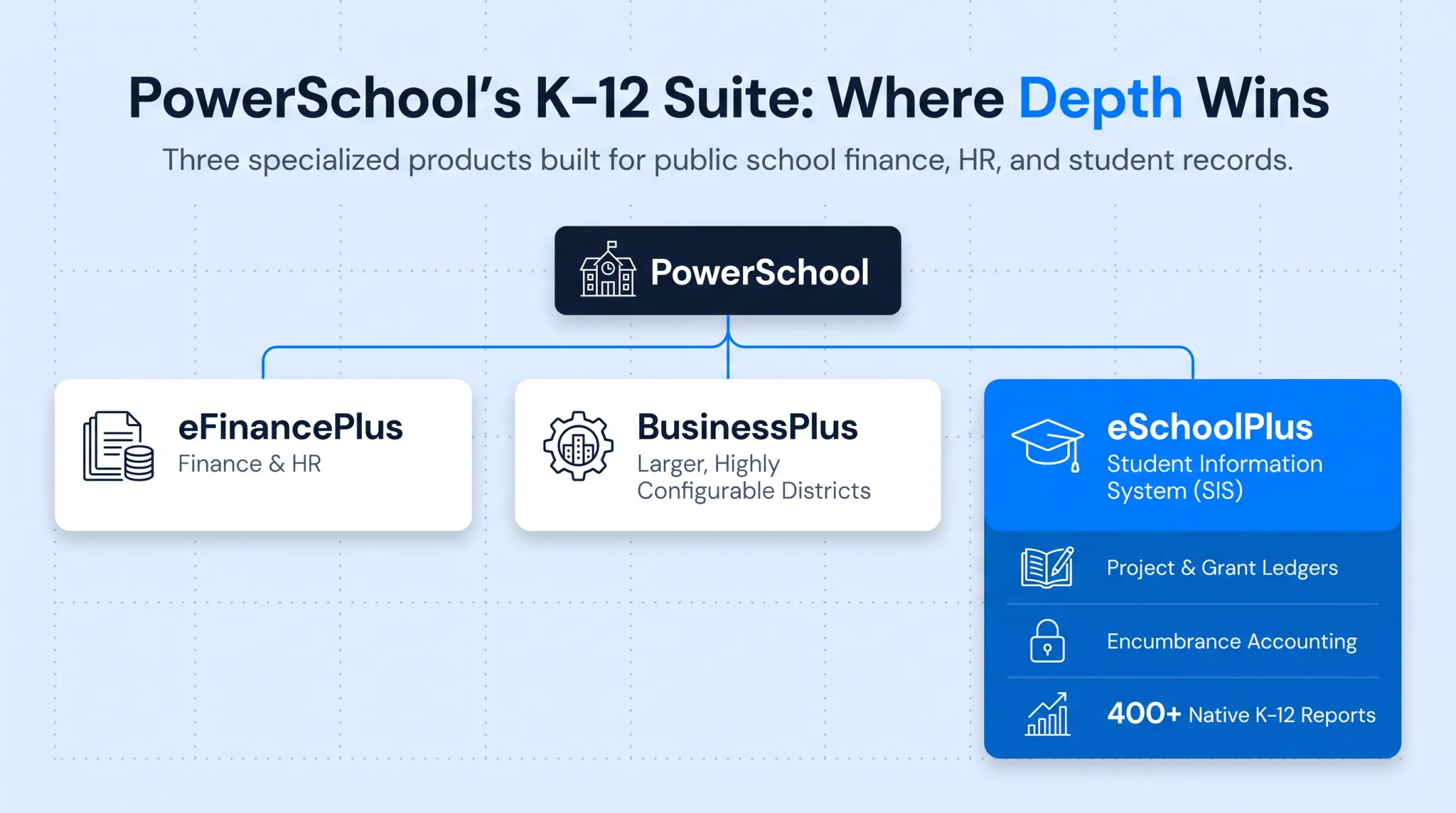This screenshot has width=1456, height=813.
Task: Click the 'Finance & HR' subtitle
Action: click(249, 464)
